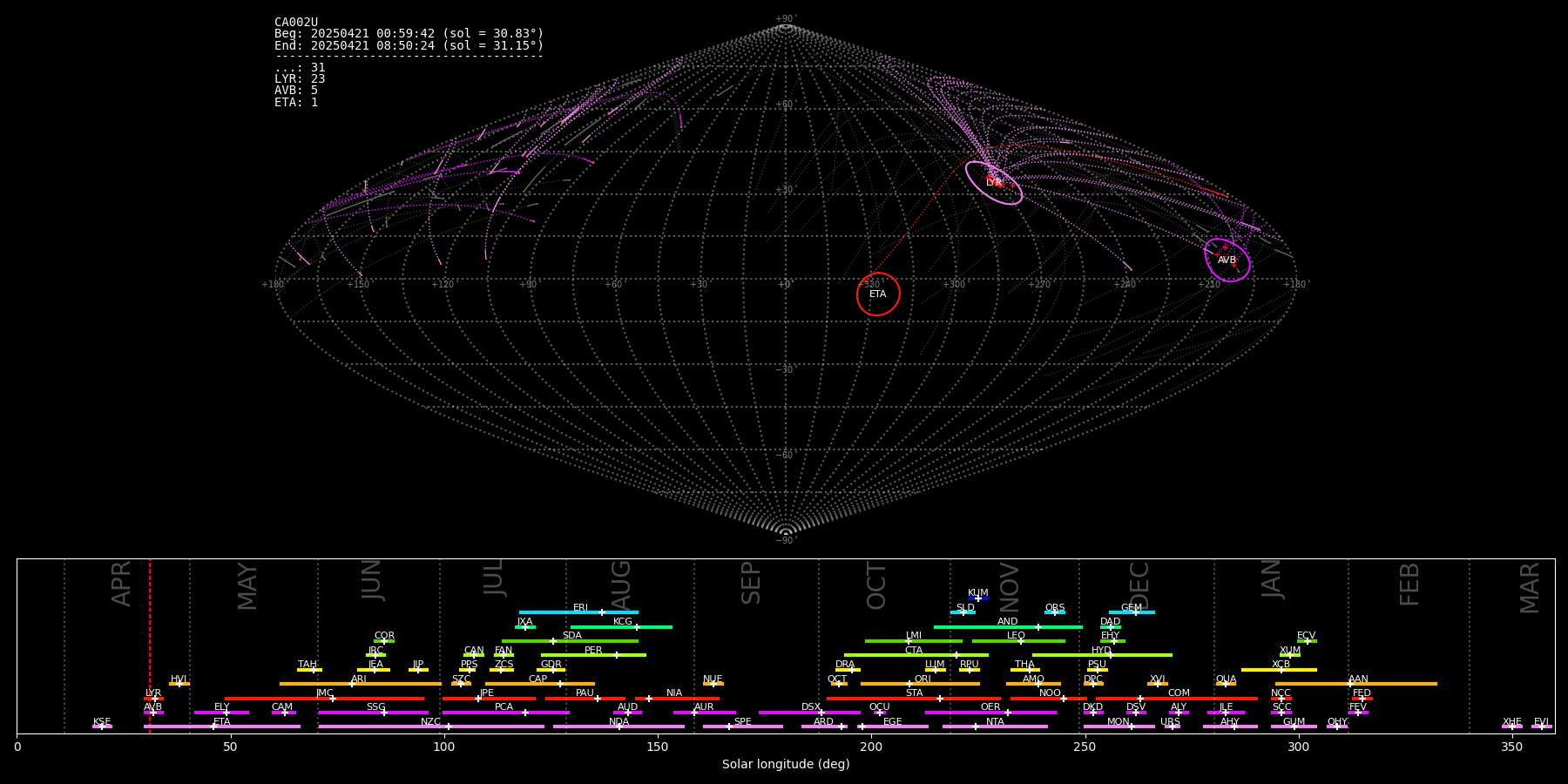Viewport: 1568px width, 784px height.
Task: Select the FED shower bar in timeline
Action: [x=1362, y=699]
